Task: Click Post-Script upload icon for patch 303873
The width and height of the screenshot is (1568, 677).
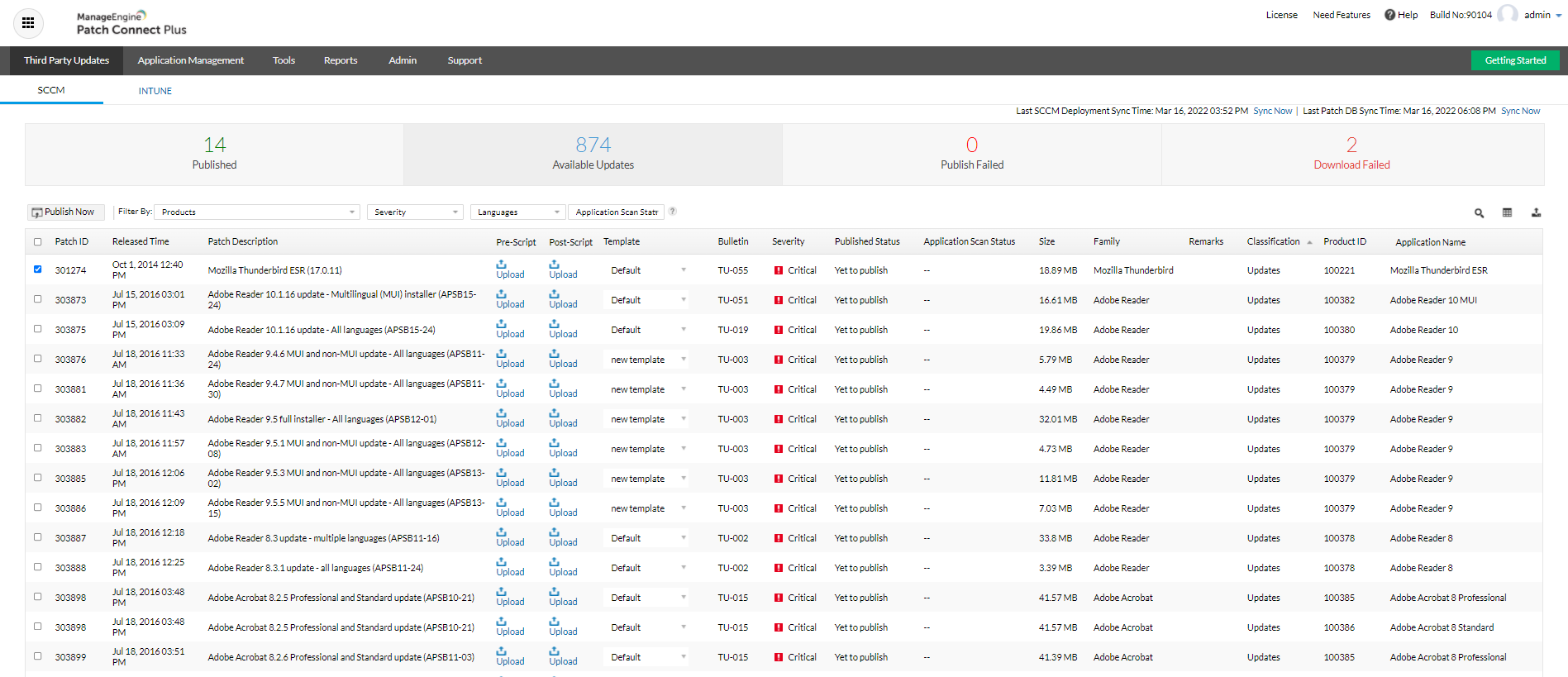Action: [555, 295]
